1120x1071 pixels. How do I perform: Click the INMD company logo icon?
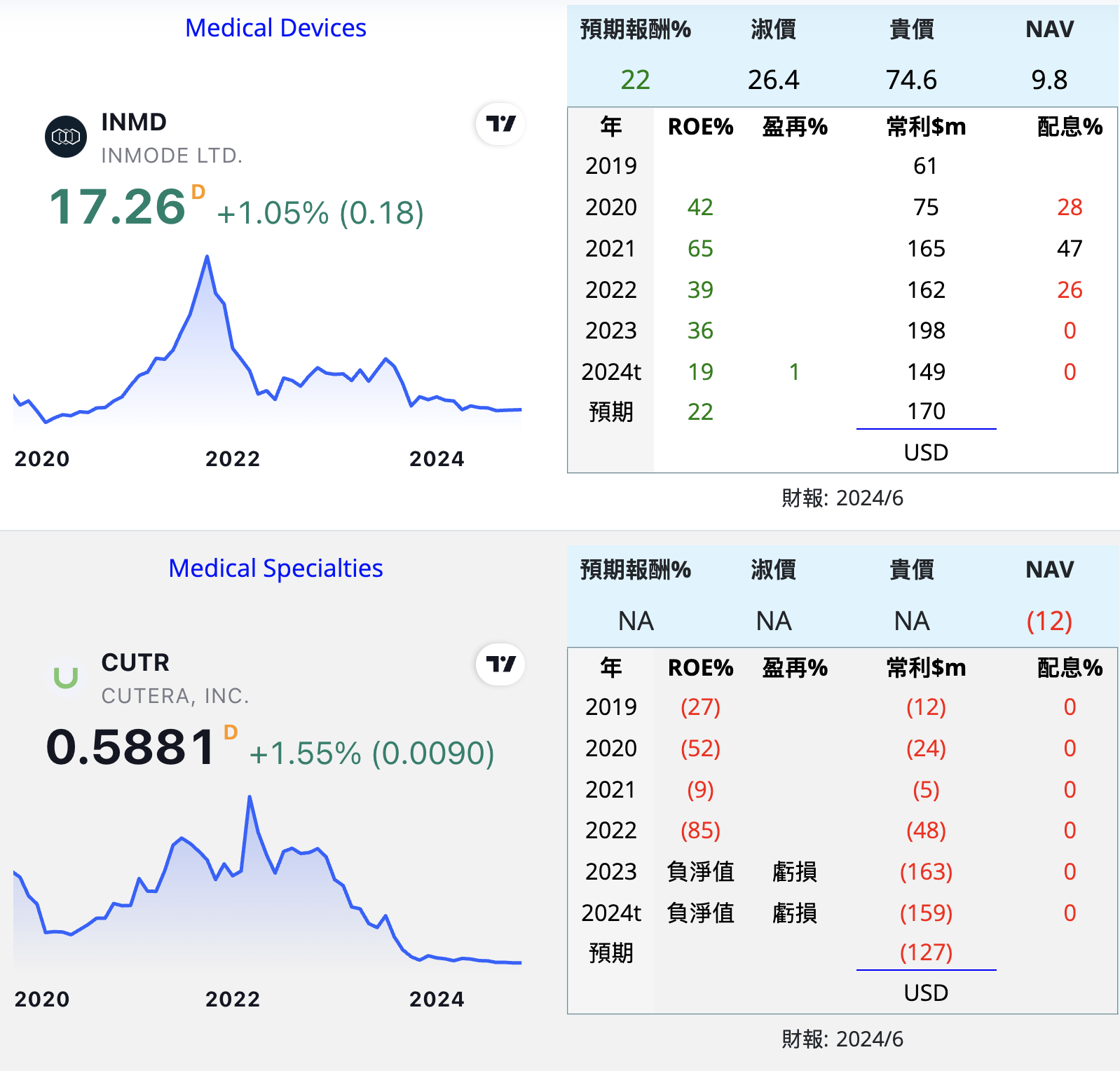66,137
